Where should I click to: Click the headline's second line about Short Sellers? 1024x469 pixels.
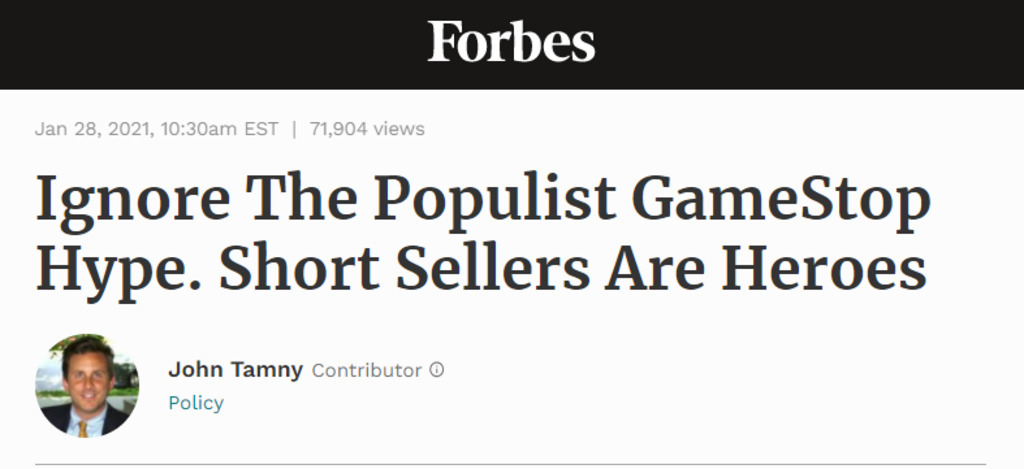pyautogui.click(x=481, y=269)
